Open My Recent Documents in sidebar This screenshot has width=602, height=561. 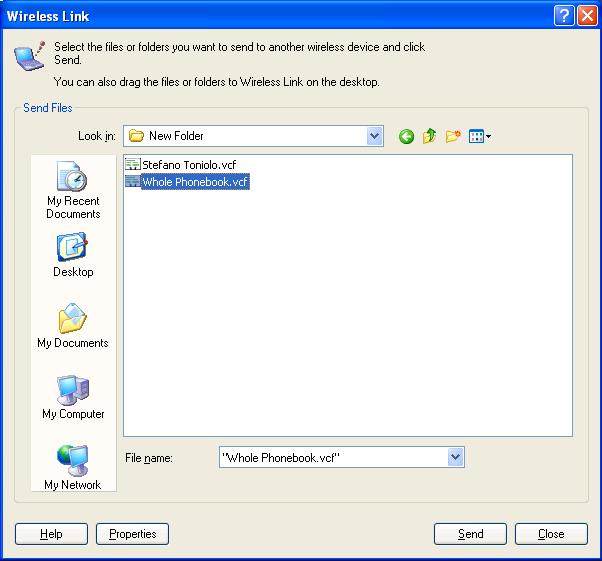tap(73, 191)
